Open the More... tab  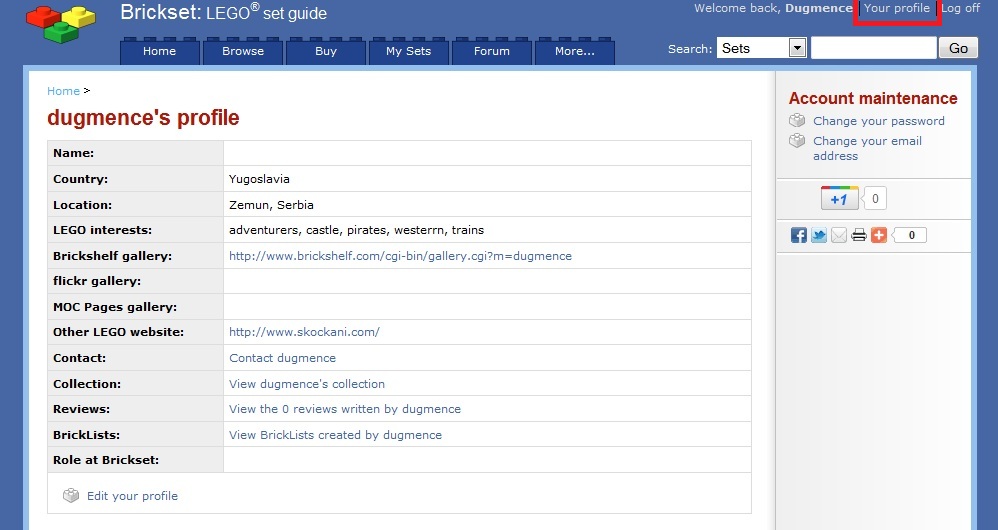tap(575, 52)
